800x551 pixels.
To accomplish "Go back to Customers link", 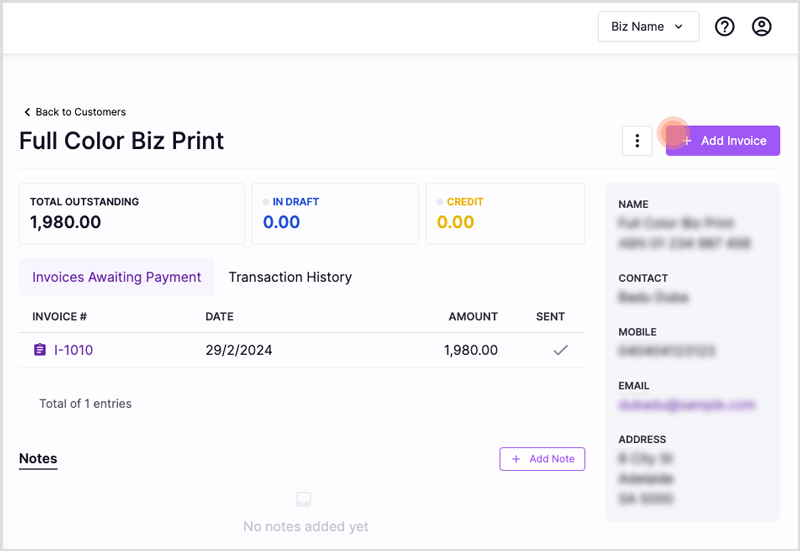I will pos(80,112).
